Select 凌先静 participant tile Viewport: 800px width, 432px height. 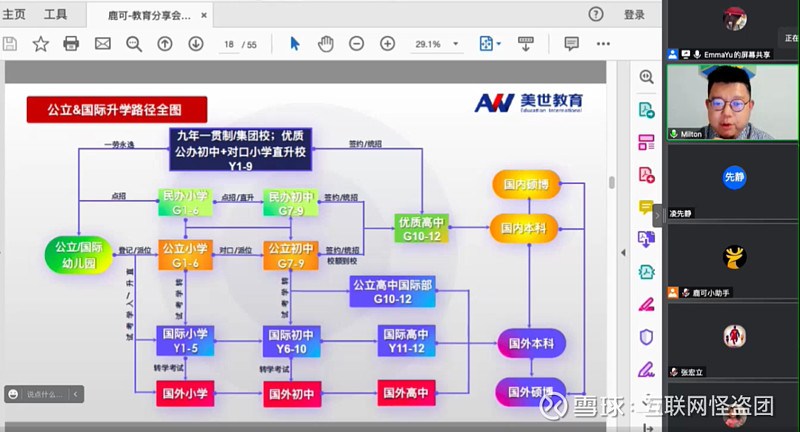(732, 182)
